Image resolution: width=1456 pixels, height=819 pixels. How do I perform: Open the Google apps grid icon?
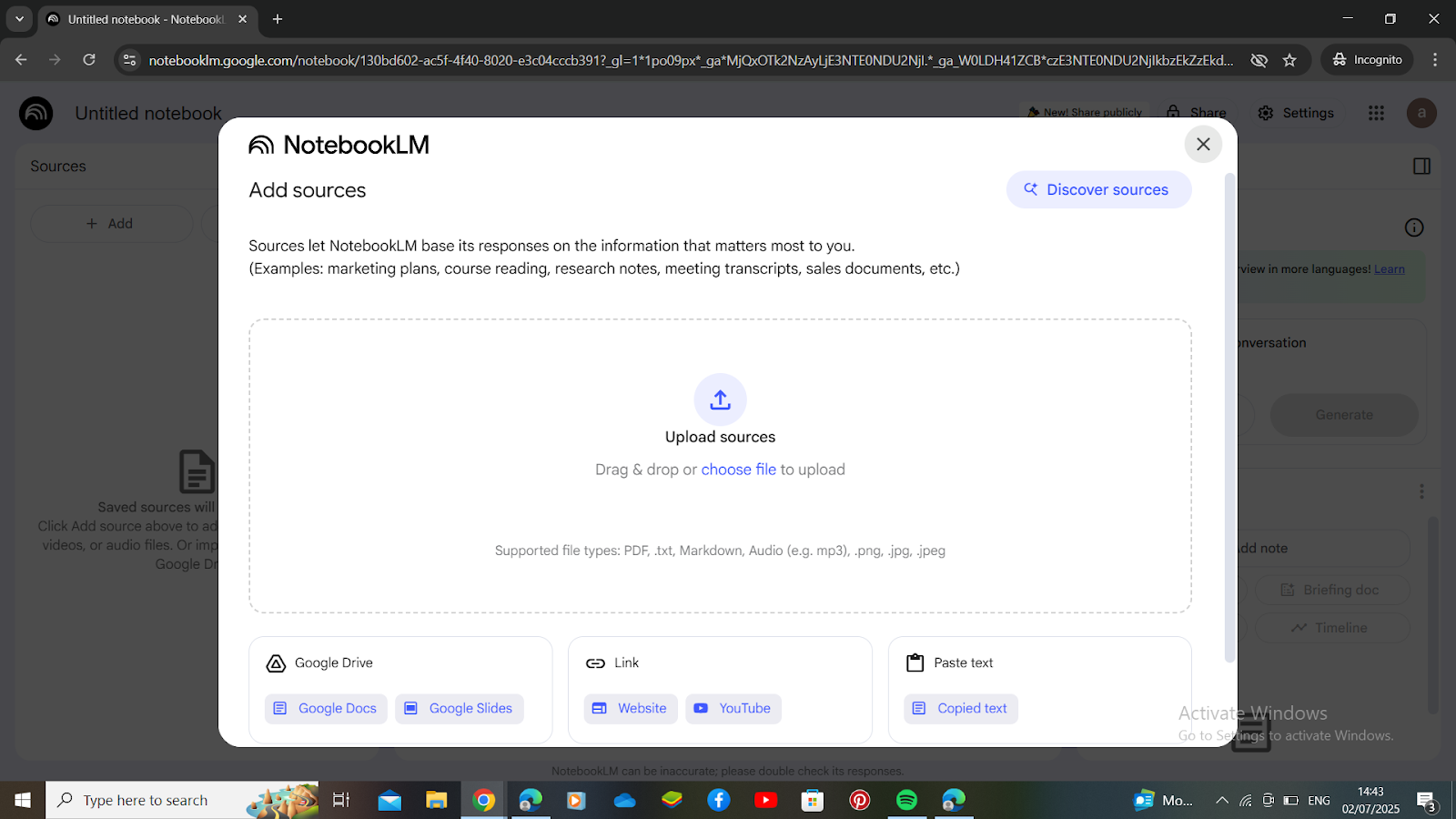[1376, 113]
